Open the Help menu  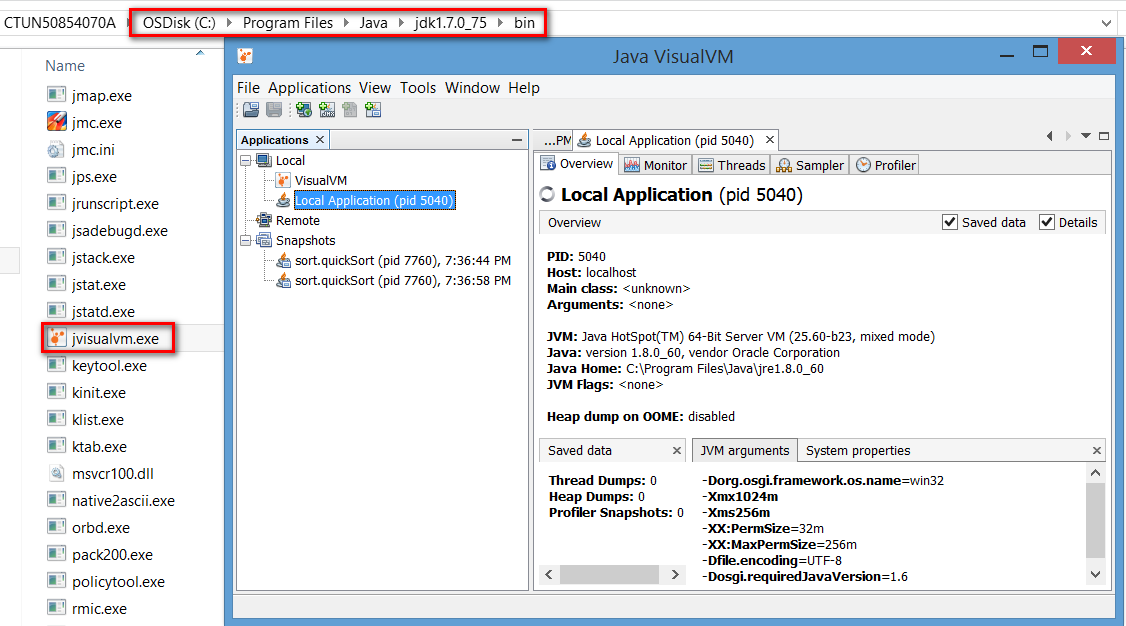(x=524, y=88)
